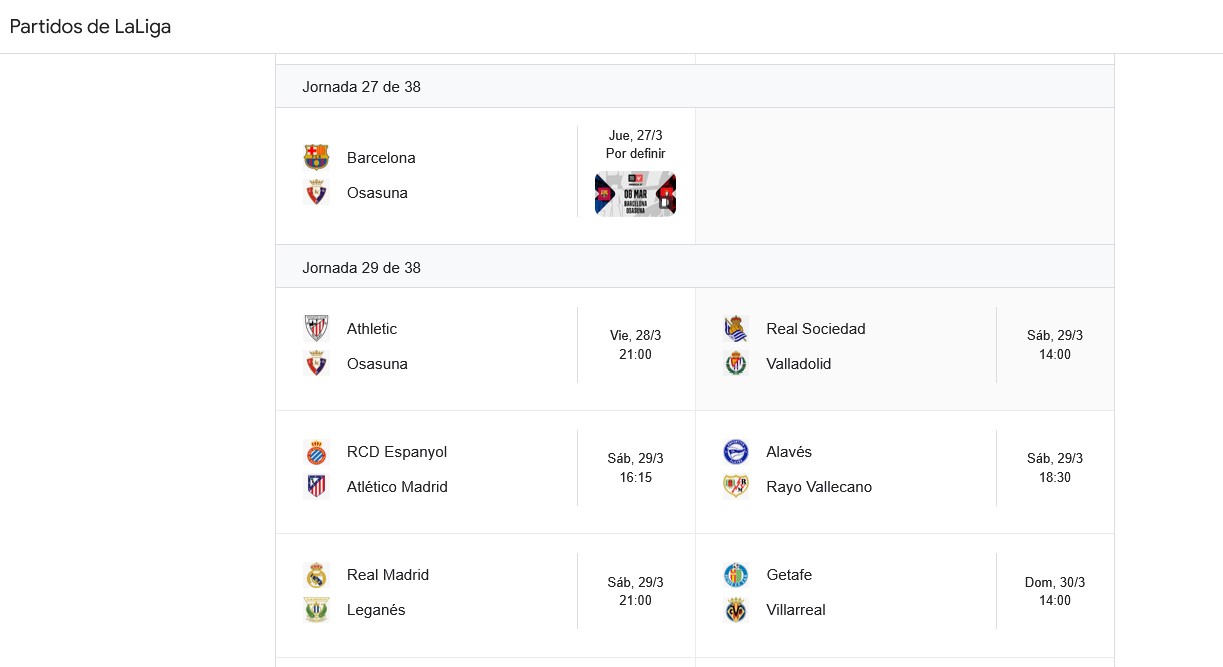Image resolution: width=1223 pixels, height=667 pixels.
Task: Click the Real Sociedad crest icon
Action: [x=736, y=329]
